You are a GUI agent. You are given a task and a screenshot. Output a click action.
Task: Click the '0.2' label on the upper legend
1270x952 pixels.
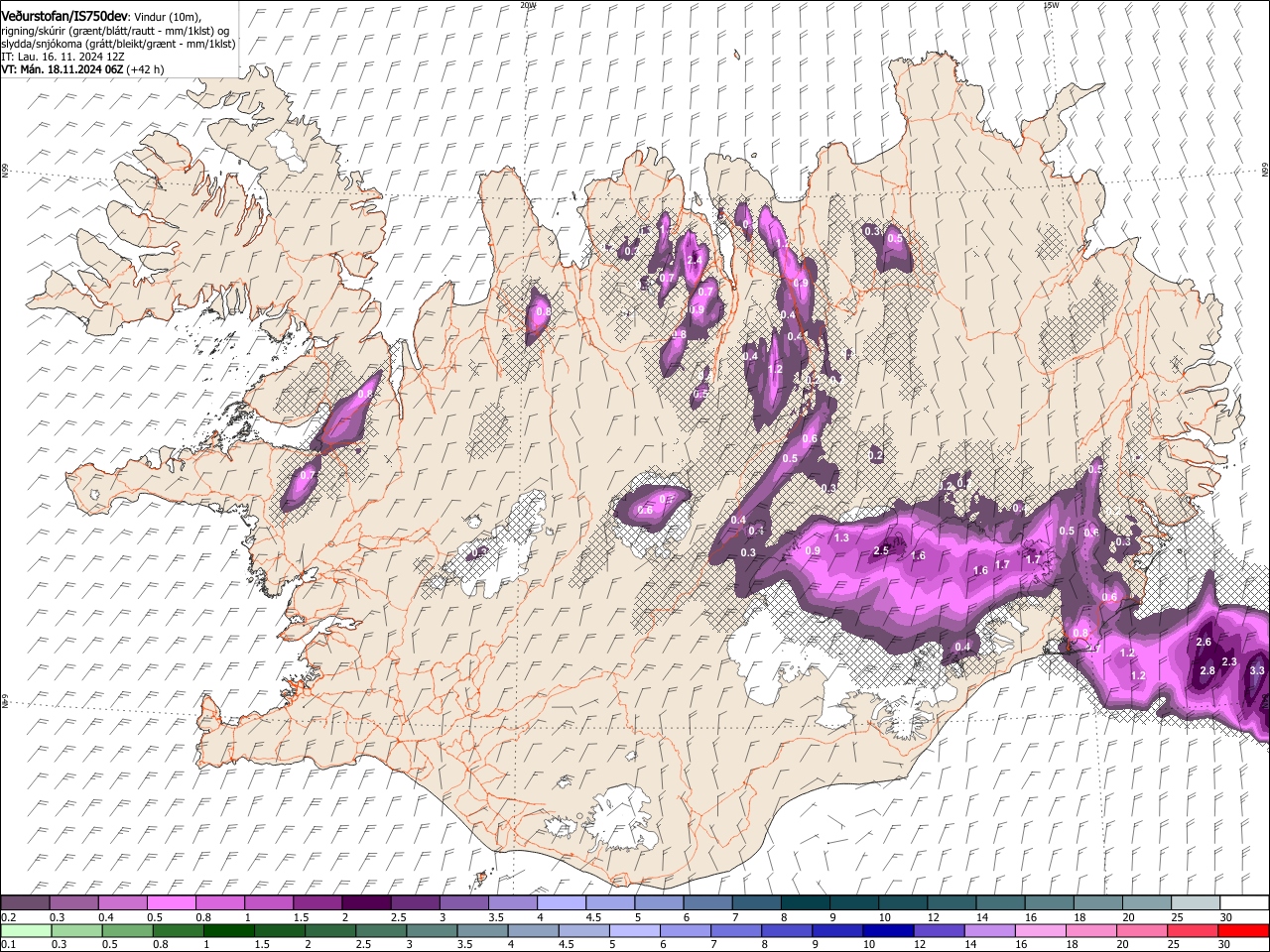click(x=9, y=917)
